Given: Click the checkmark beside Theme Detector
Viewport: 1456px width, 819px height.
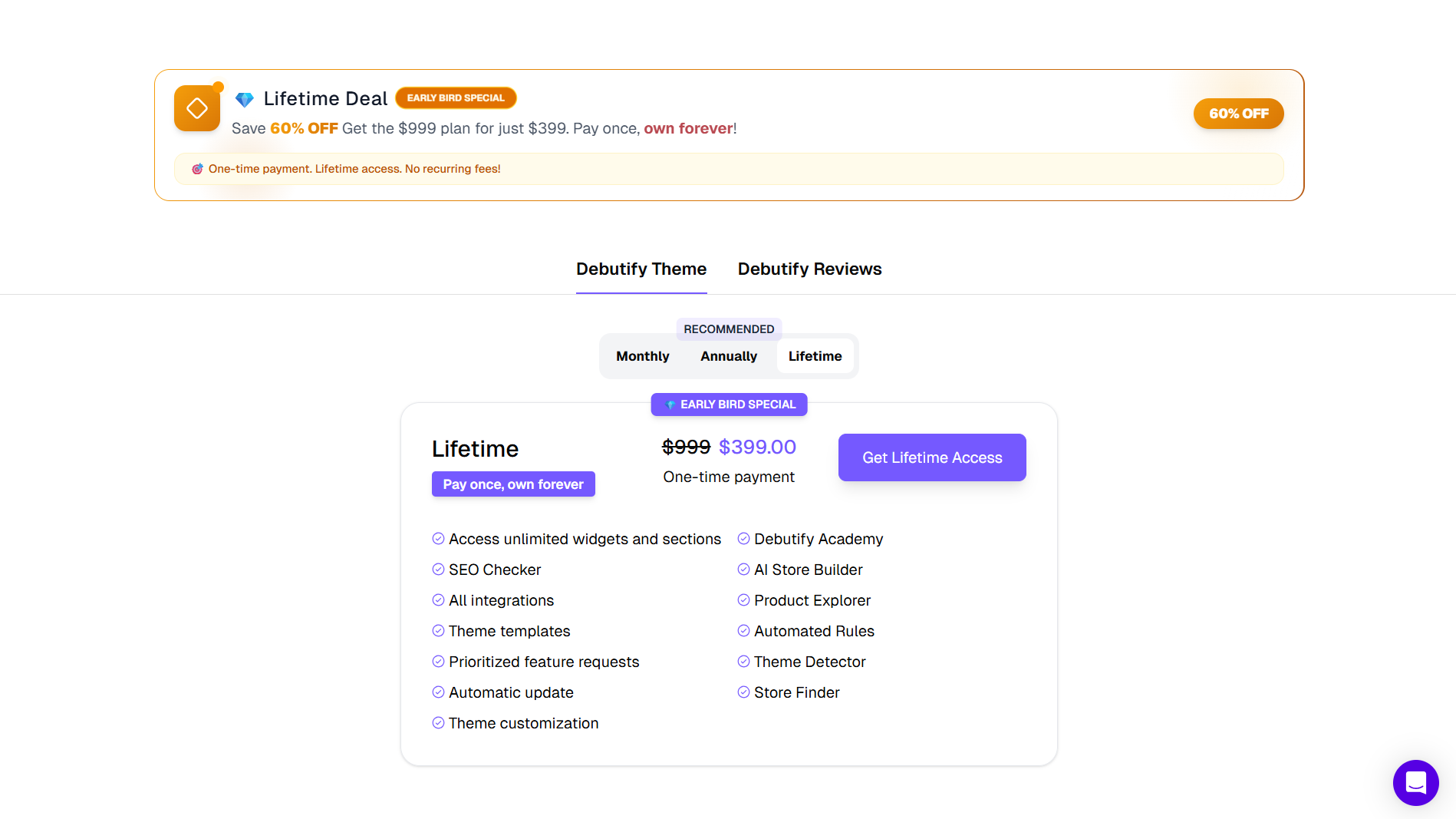Looking at the screenshot, I should pos(743,661).
